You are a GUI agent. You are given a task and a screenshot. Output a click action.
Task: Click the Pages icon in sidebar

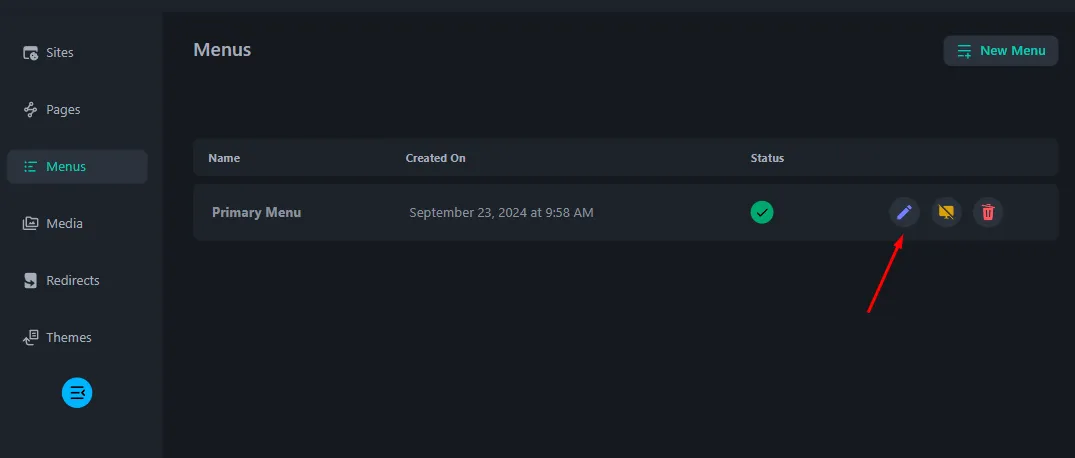[30, 110]
